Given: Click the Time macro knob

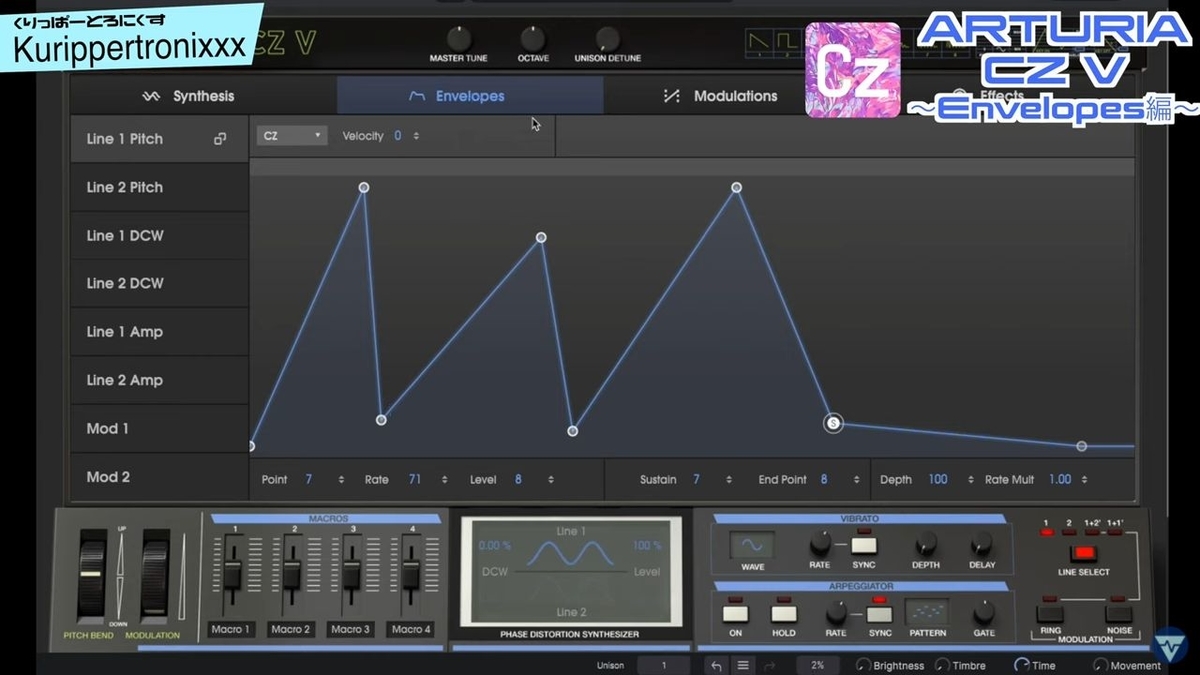Looking at the screenshot, I should (x=1021, y=665).
